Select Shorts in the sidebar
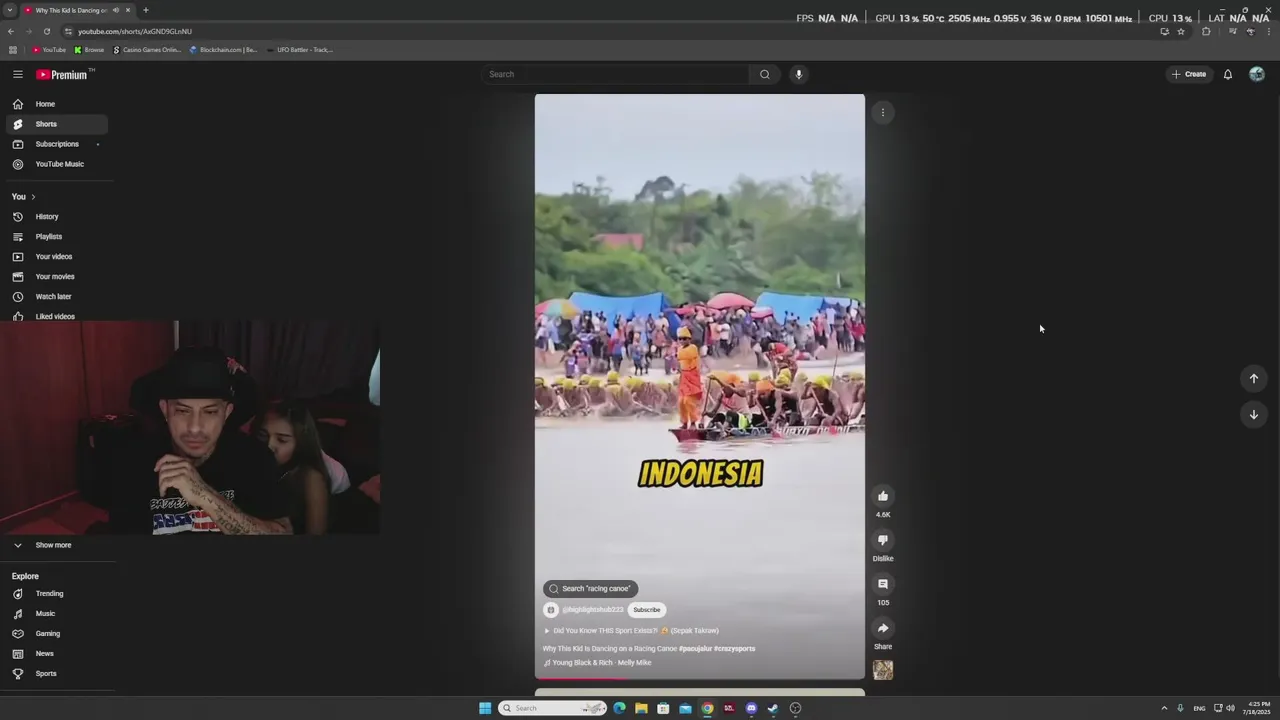The width and height of the screenshot is (1280, 720). click(x=56, y=124)
